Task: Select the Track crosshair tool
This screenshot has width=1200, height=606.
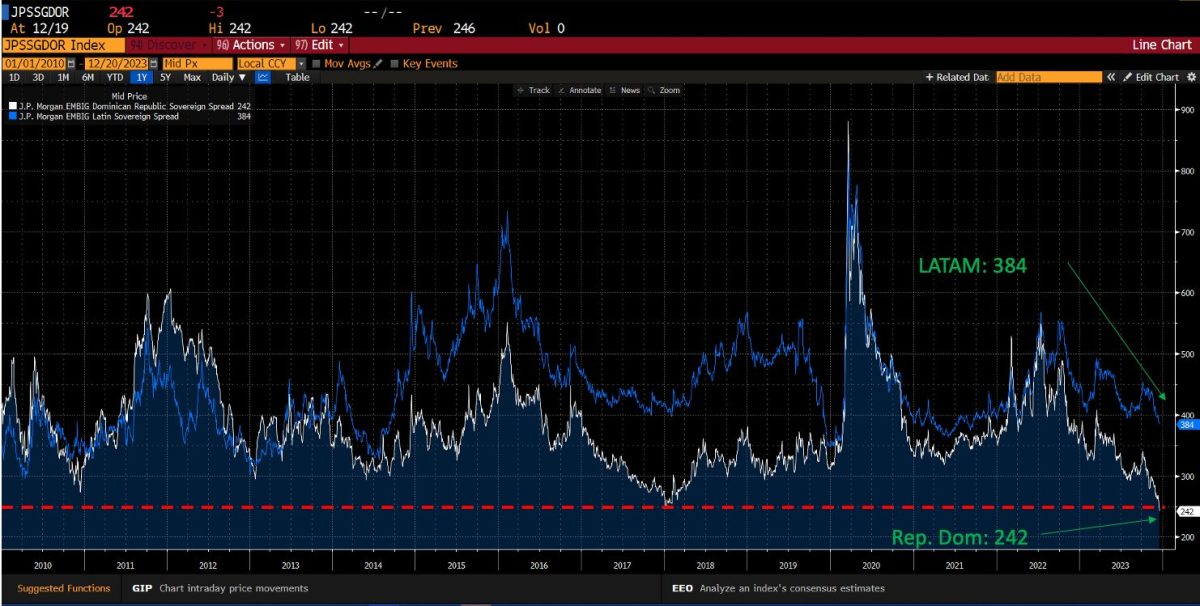Action: coord(533,90)
